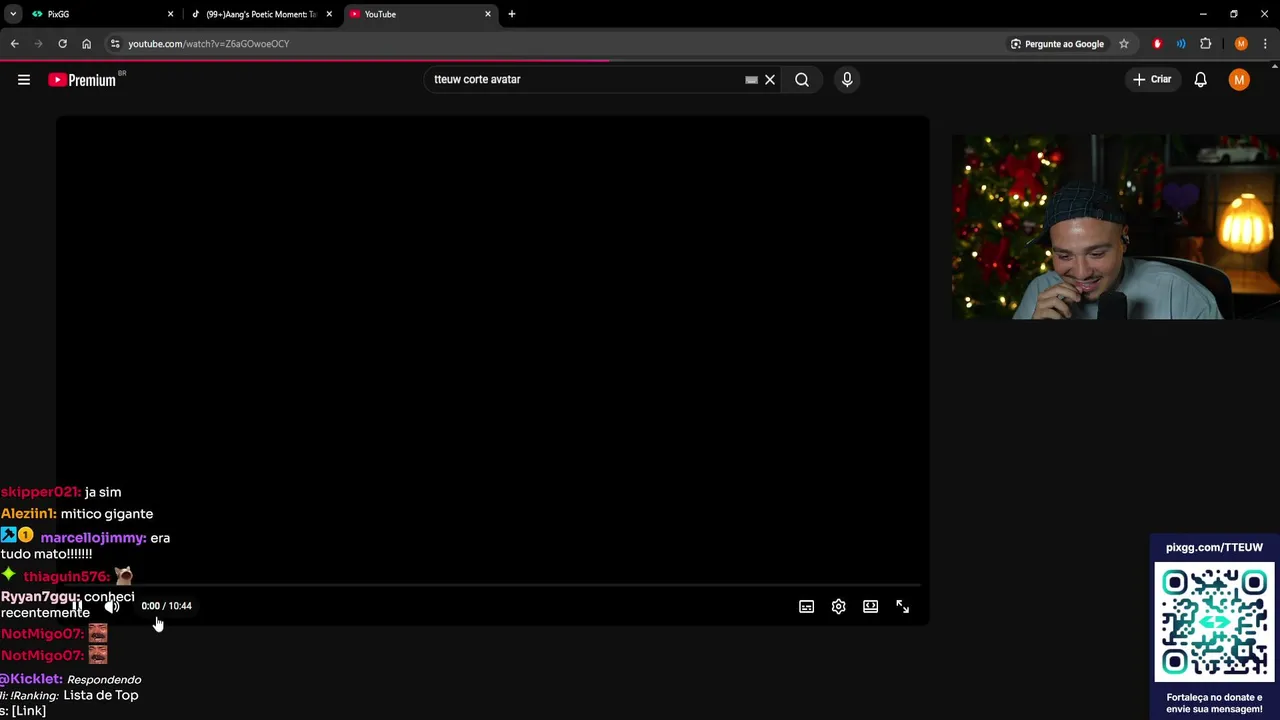Close the PixGG tab

click(170, 14)
